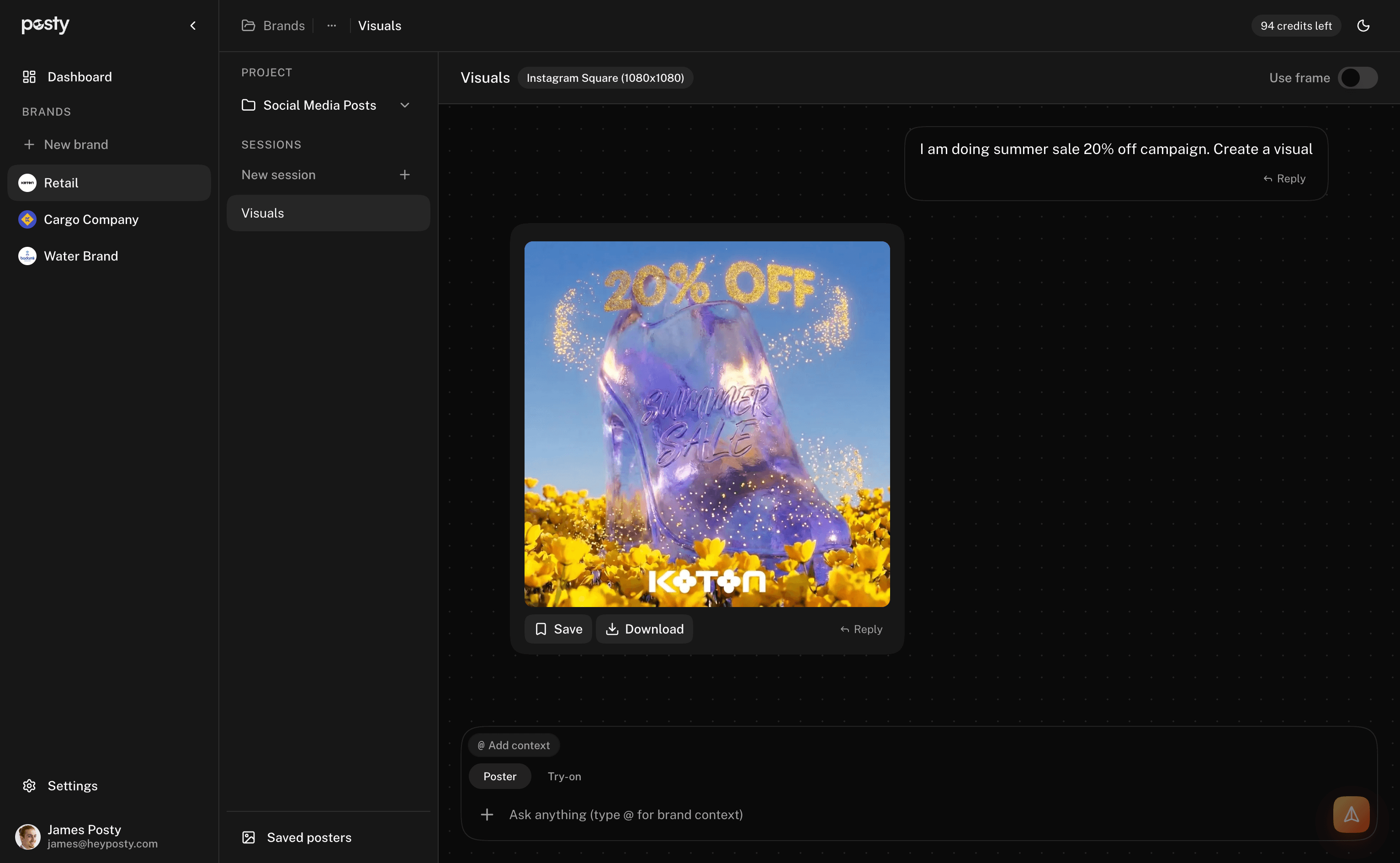Viewport: 1400px width, 863px height.
Task: Select the Poster mode tab
Action: tap(500, 776)
